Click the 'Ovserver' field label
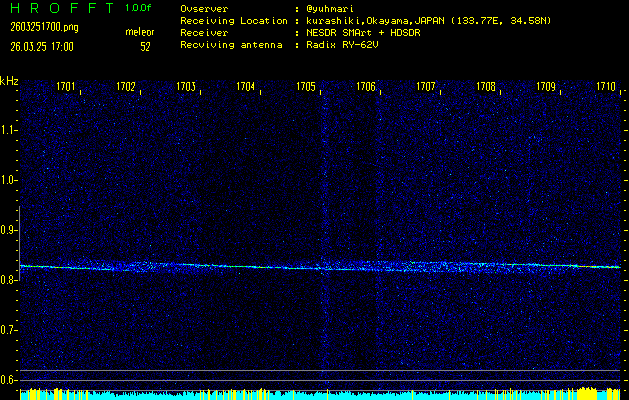The height and width of the screenshot is (400, 629). tap(204, 9)
